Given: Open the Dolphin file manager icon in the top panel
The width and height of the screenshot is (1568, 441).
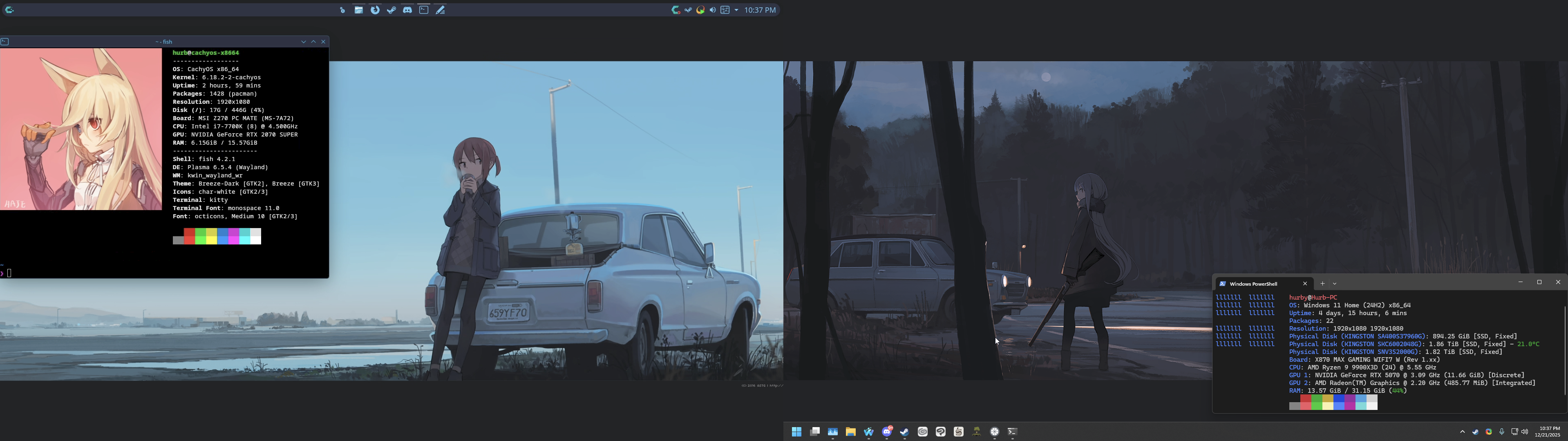Looking at the screenshot, I should point(359,10).
